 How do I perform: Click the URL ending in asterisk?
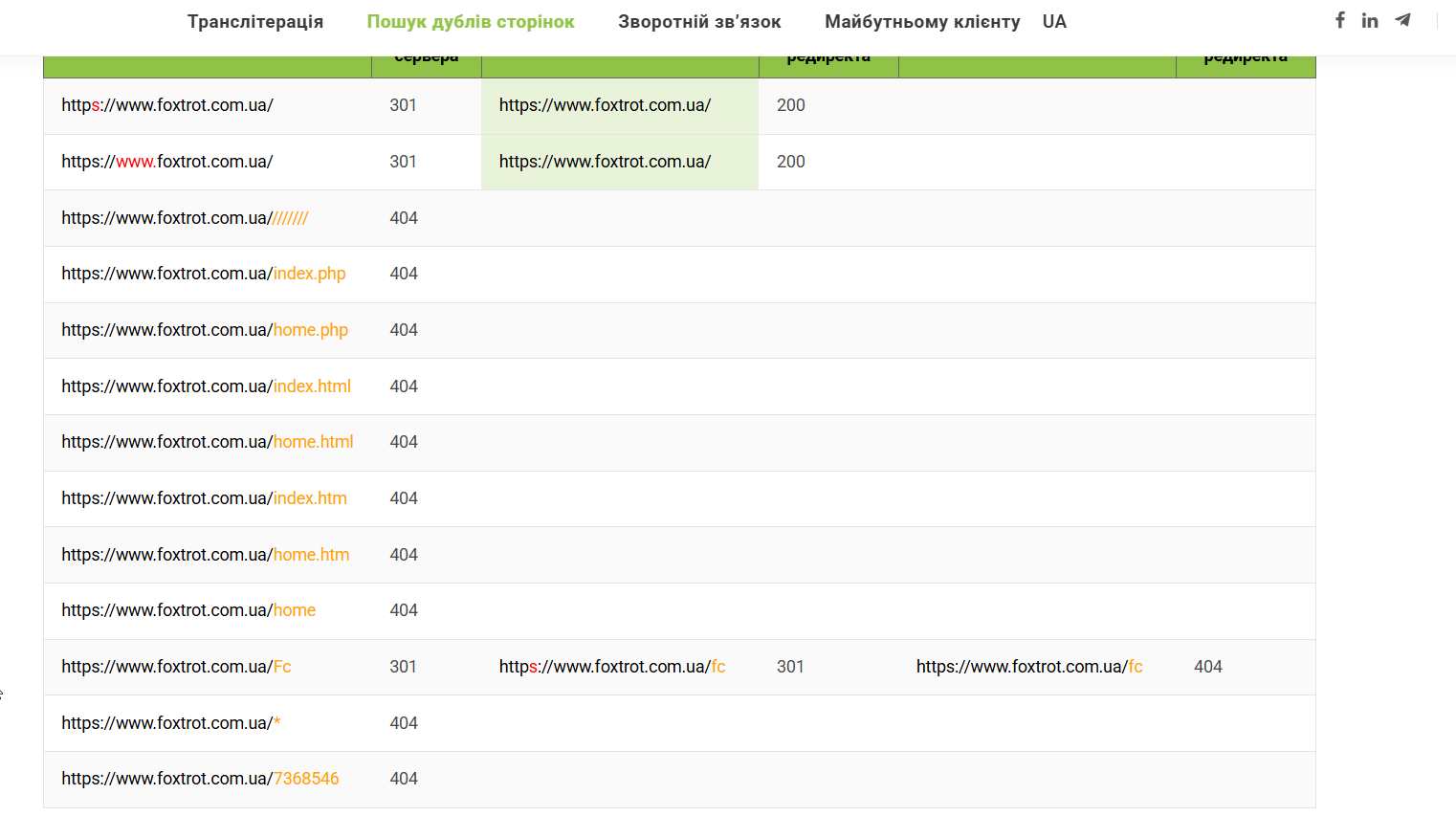coord(171,723)
